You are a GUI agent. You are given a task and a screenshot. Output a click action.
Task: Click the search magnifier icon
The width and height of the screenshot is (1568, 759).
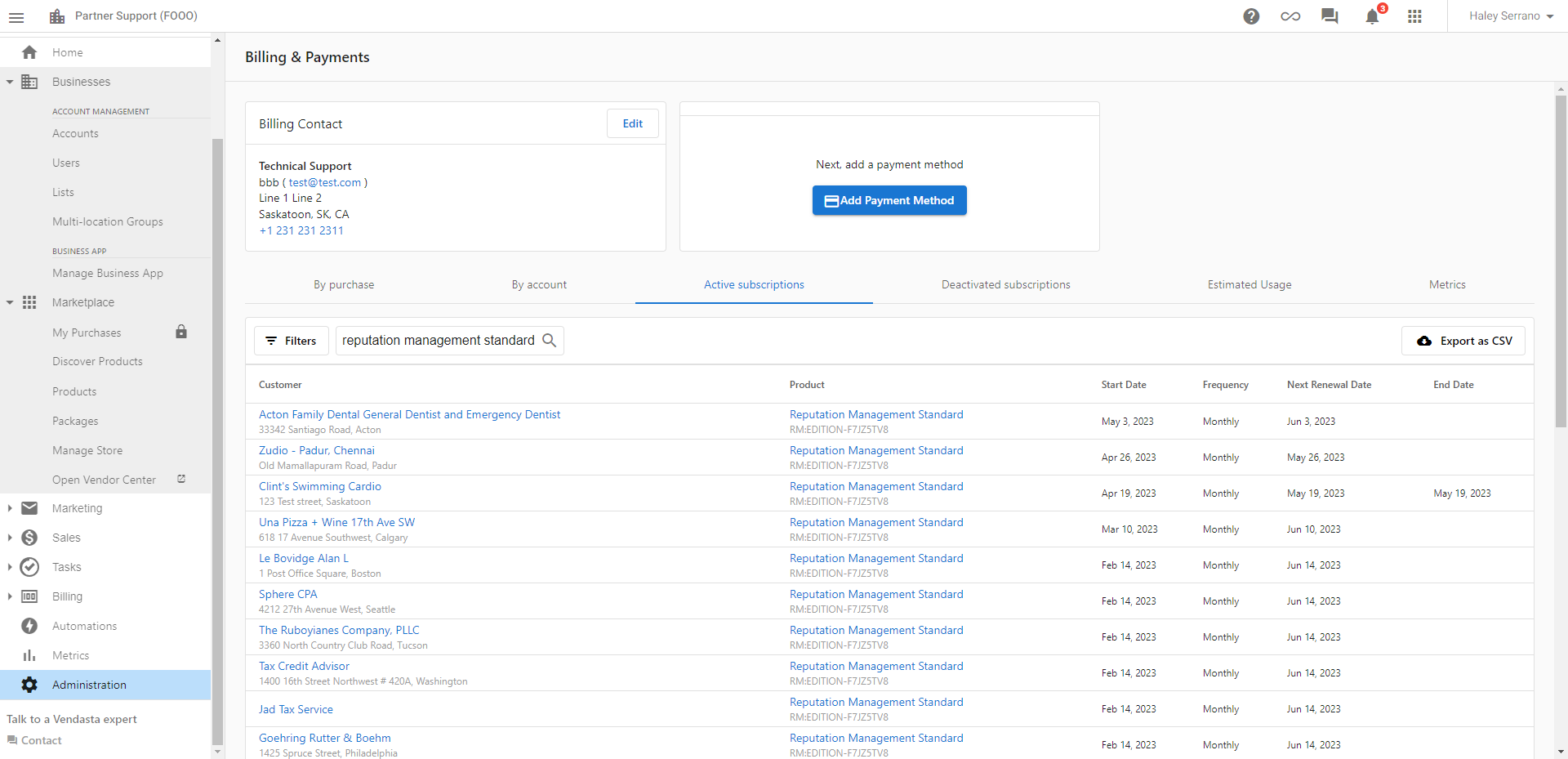tap(550, 341)
